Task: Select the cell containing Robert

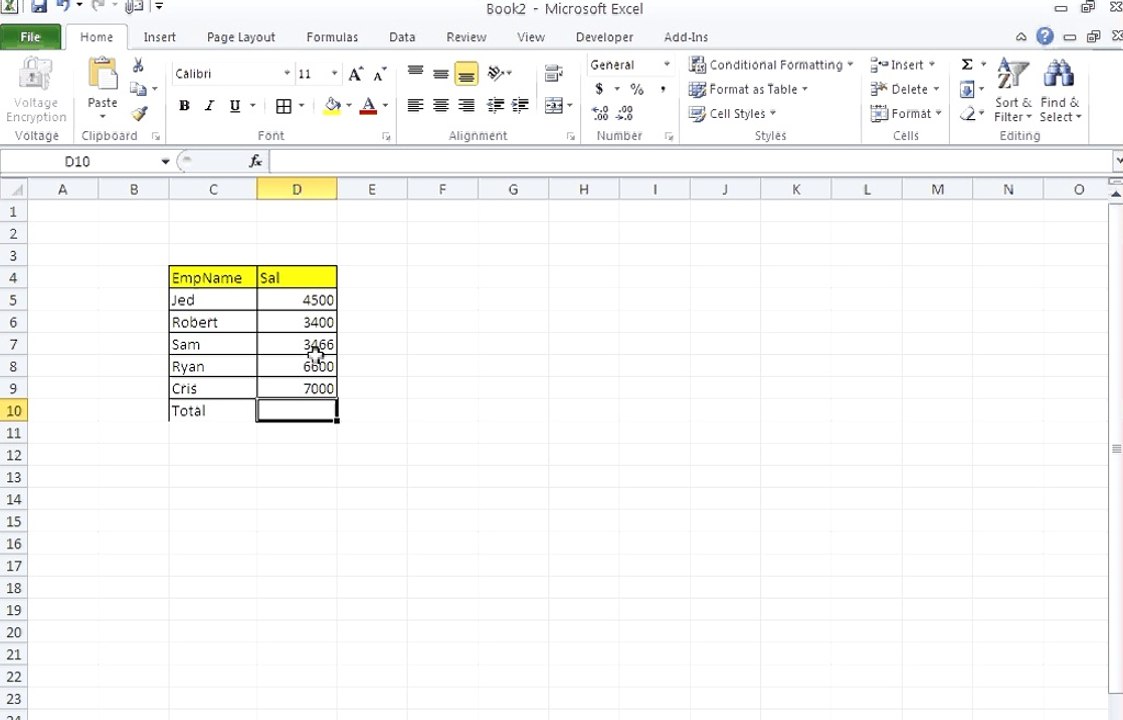Action: point(213,322)
